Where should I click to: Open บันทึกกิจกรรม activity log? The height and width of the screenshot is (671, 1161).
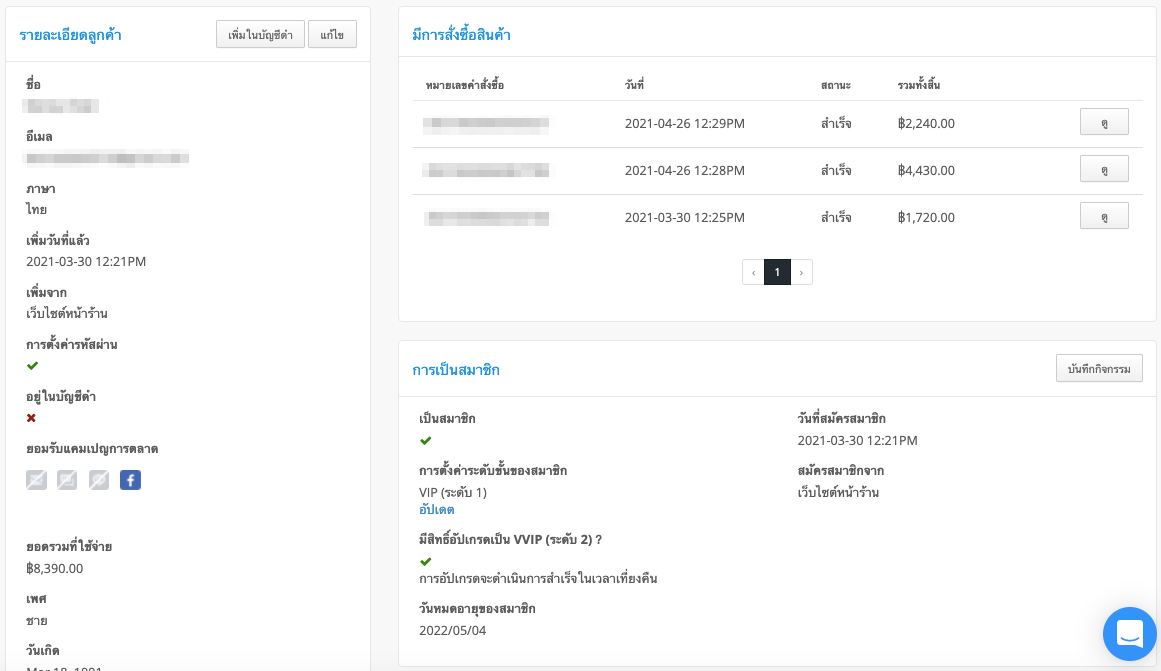(x=1099, y=369)
